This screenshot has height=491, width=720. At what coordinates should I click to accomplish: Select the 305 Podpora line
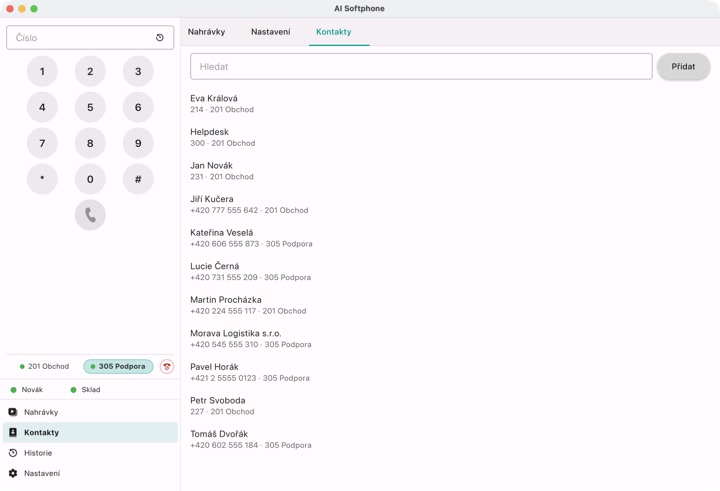(118, 367)
